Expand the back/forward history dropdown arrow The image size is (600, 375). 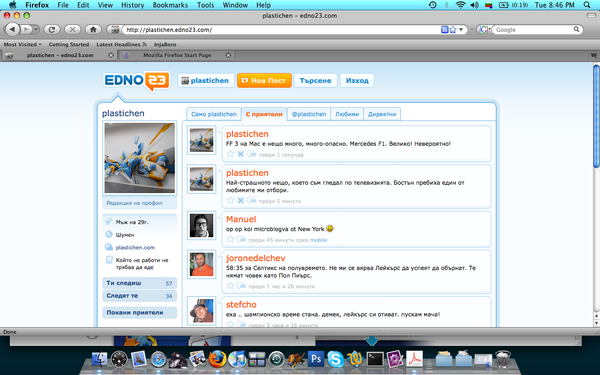(x=36, y=29)
